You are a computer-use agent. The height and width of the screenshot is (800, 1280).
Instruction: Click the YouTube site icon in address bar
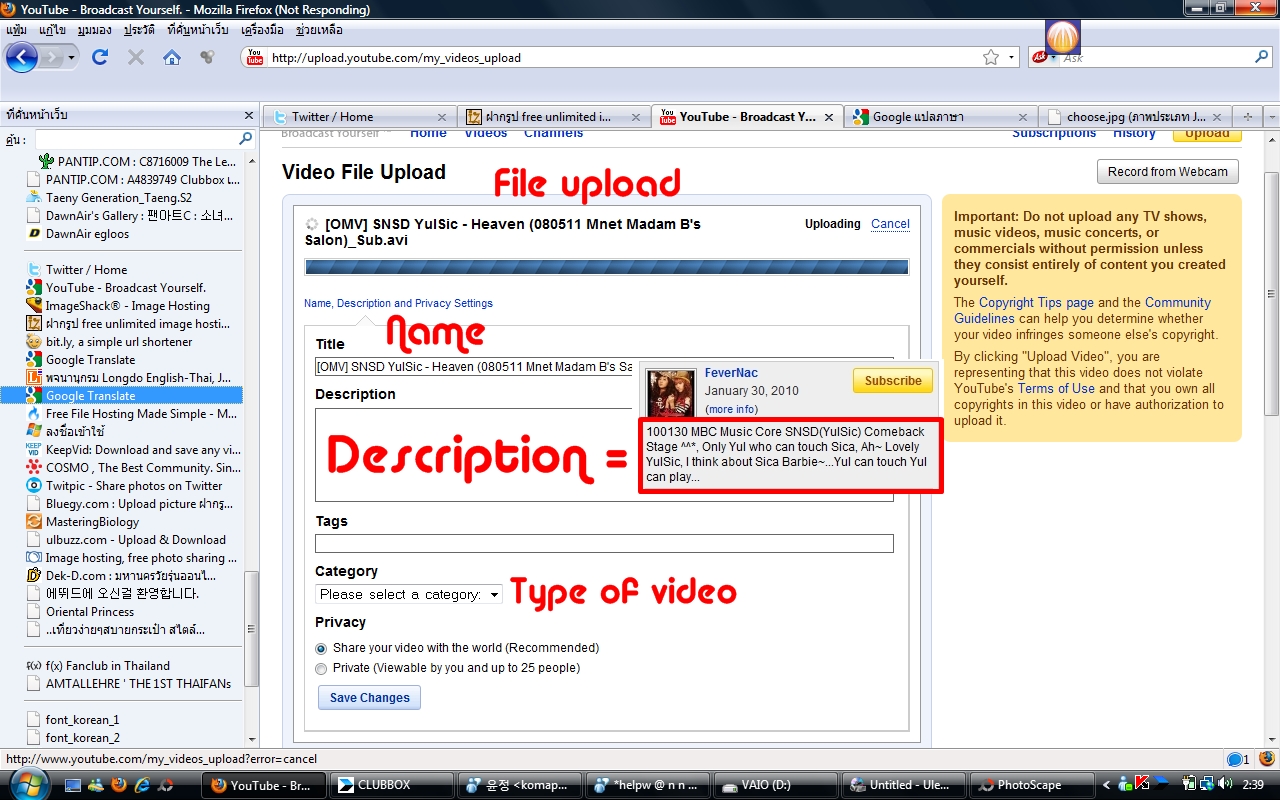255,57
